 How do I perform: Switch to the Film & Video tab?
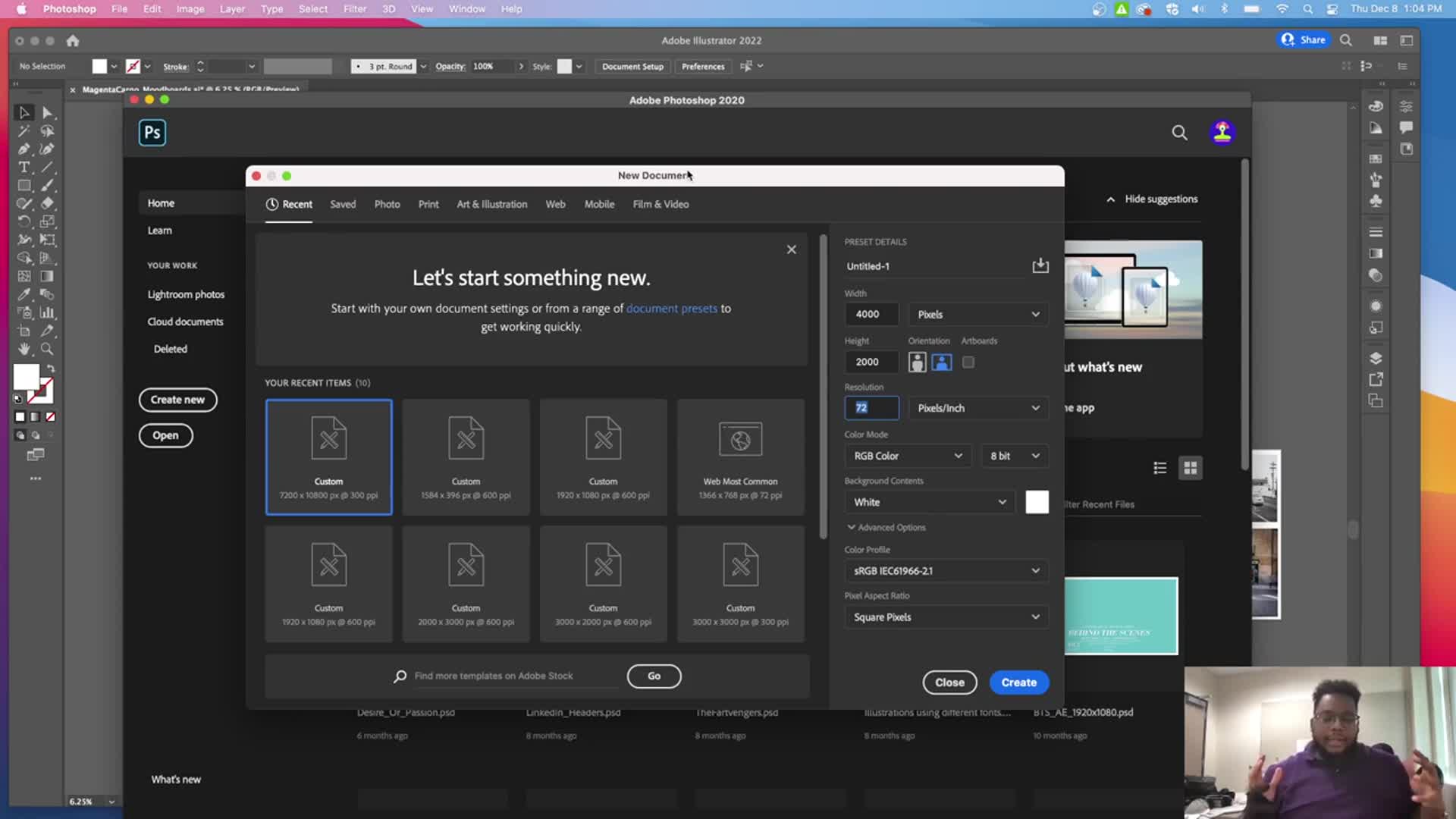661,205
